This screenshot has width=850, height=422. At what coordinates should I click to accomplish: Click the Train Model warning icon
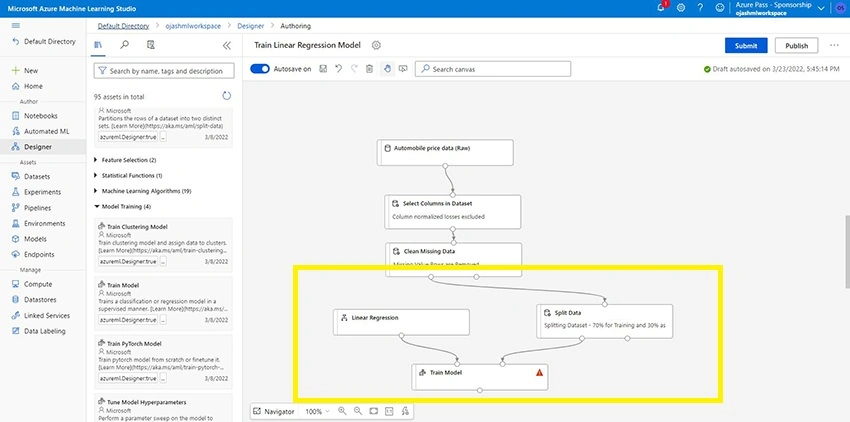pyautogui.click(x=539, y=373)
